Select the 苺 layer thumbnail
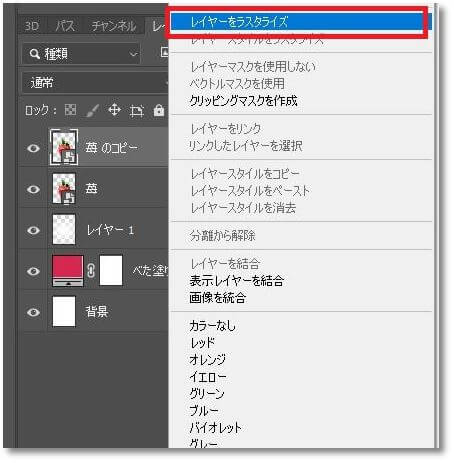Screen dimensions: 454x463 pyautogui.click(x=64, y=189)
